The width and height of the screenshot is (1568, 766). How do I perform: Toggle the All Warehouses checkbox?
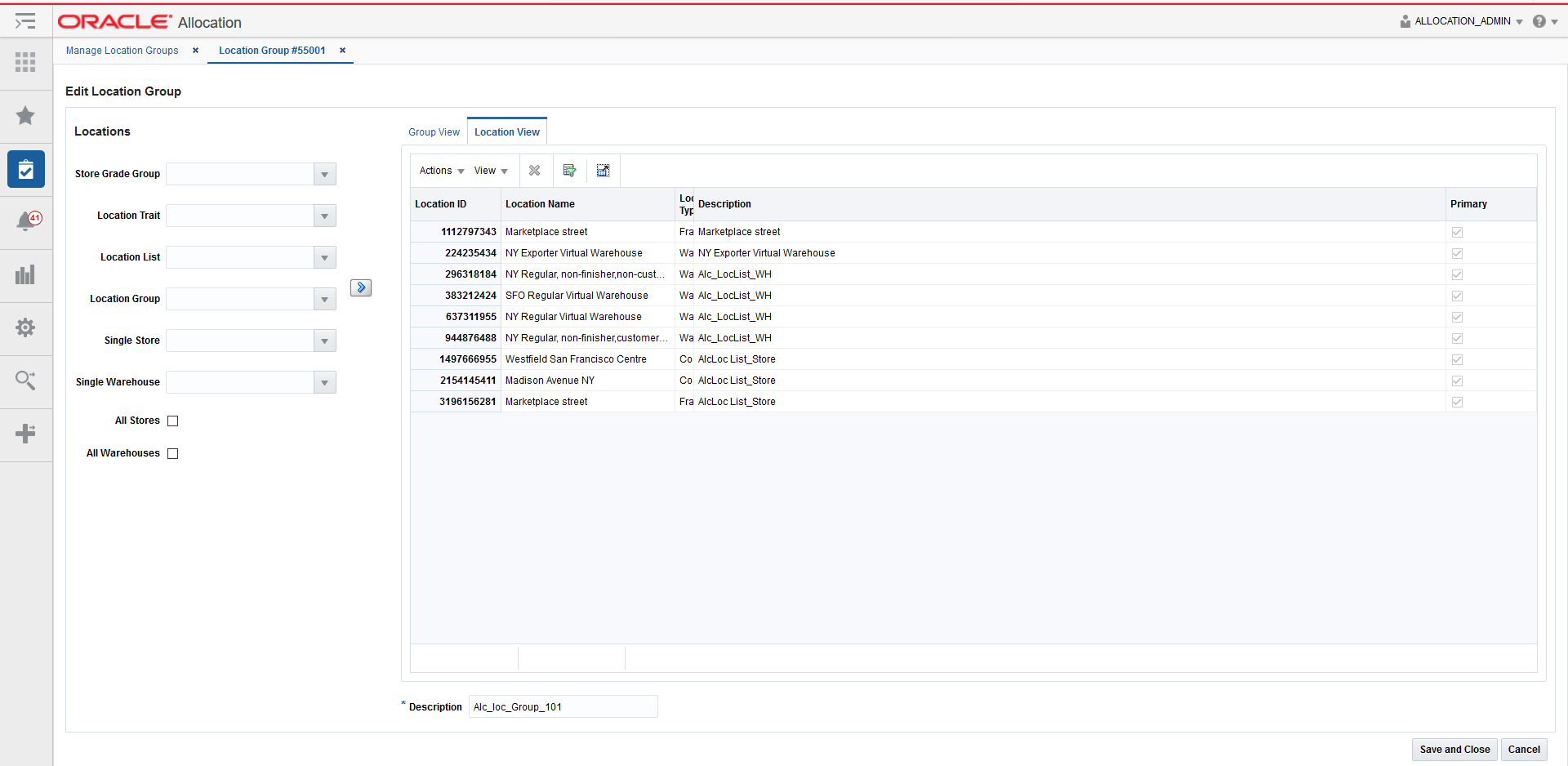[x=172, y=454]
